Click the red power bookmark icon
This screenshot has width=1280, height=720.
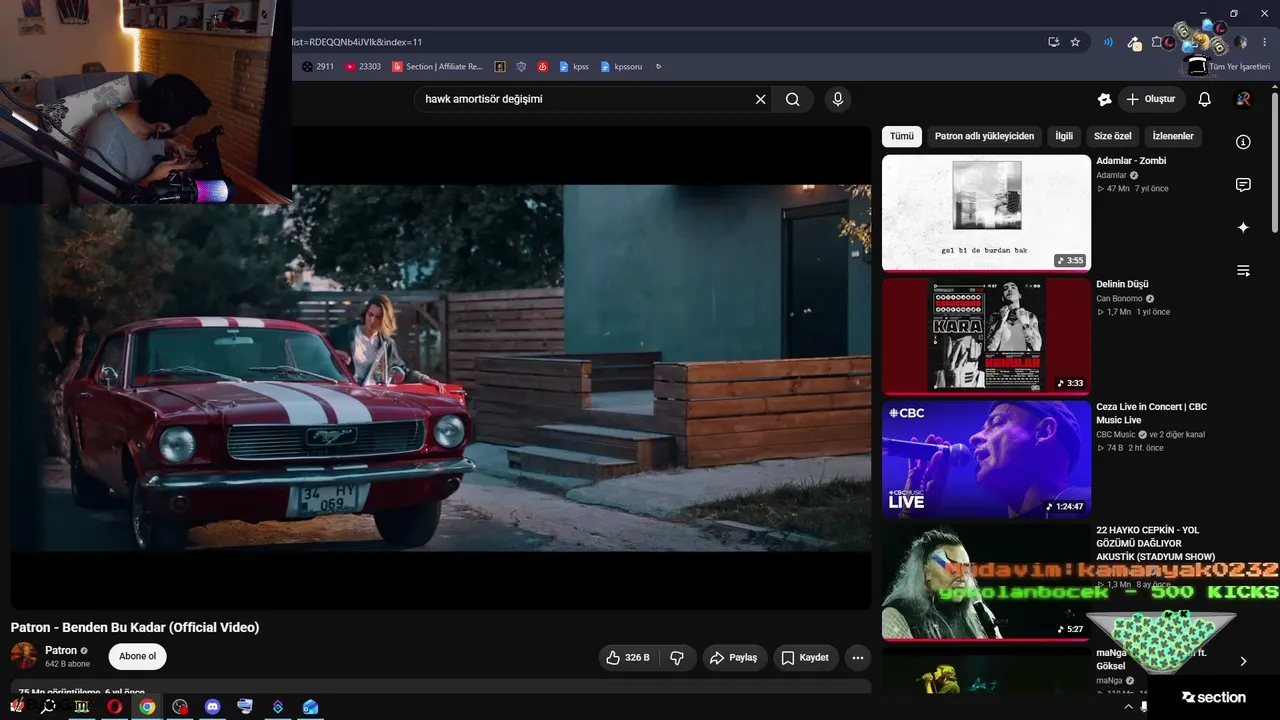[543, 67]
